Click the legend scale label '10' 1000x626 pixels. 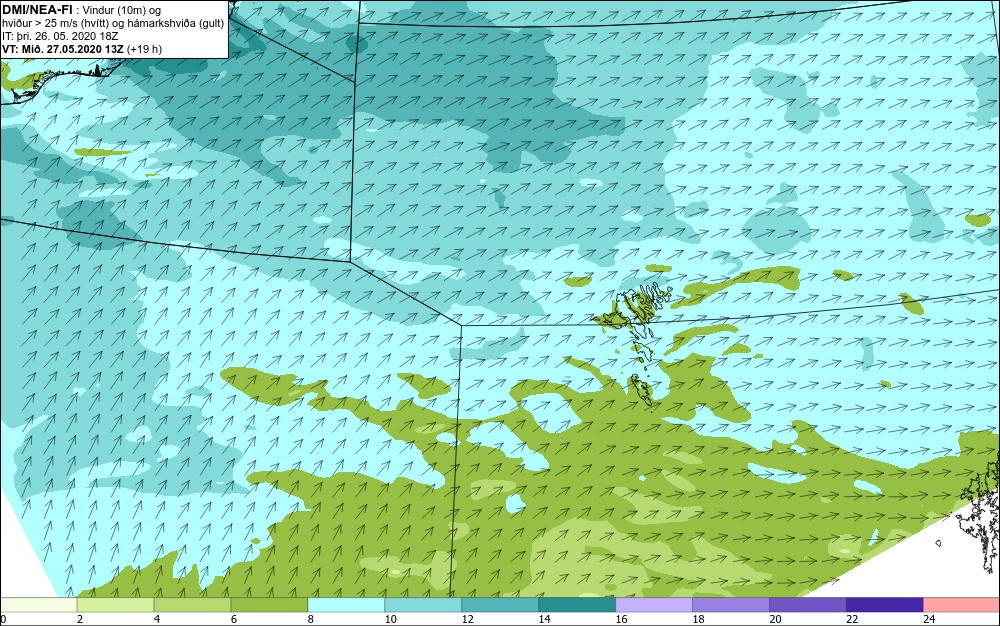(x=390, y=619)
